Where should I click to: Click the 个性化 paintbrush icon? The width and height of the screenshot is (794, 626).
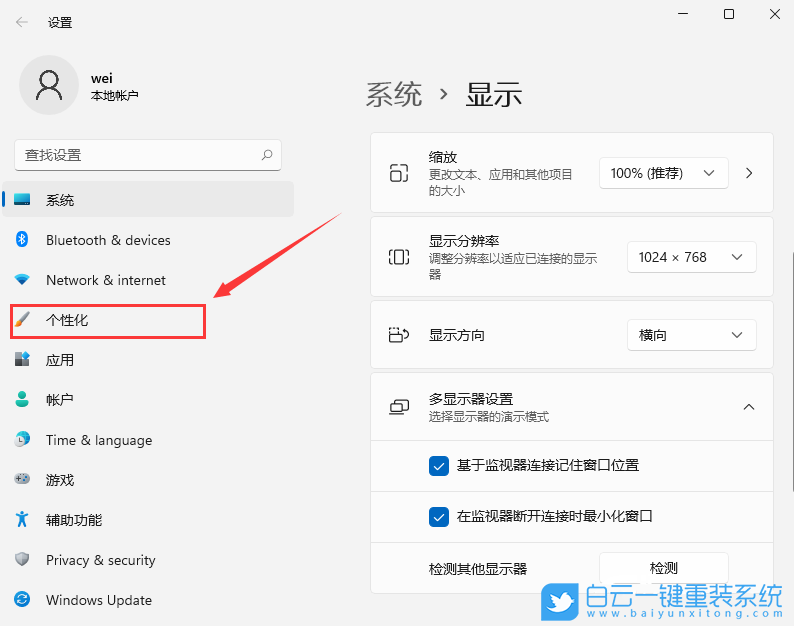tap(22, 320)
